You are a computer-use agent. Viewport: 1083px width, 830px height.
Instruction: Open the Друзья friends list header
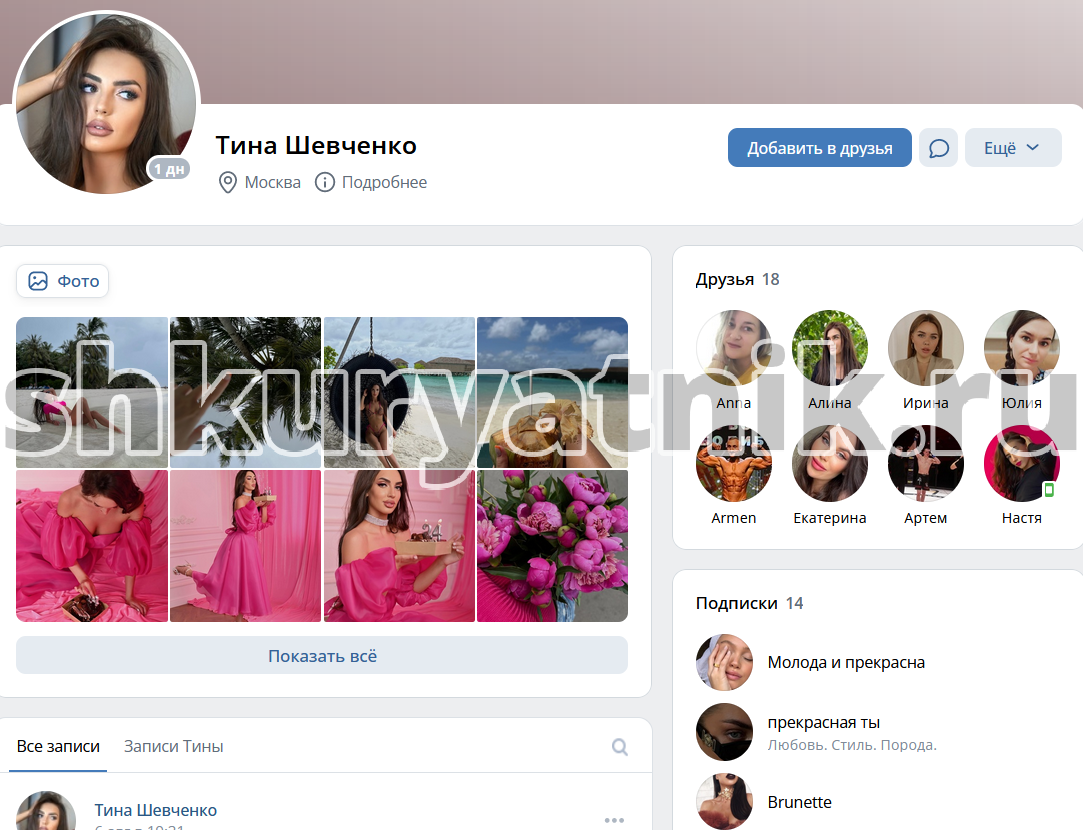click(x=724, y=279)
